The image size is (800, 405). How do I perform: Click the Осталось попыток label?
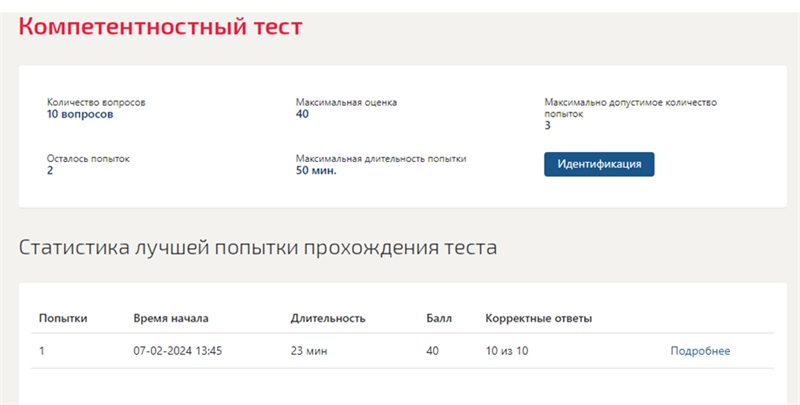click(88, 159)
